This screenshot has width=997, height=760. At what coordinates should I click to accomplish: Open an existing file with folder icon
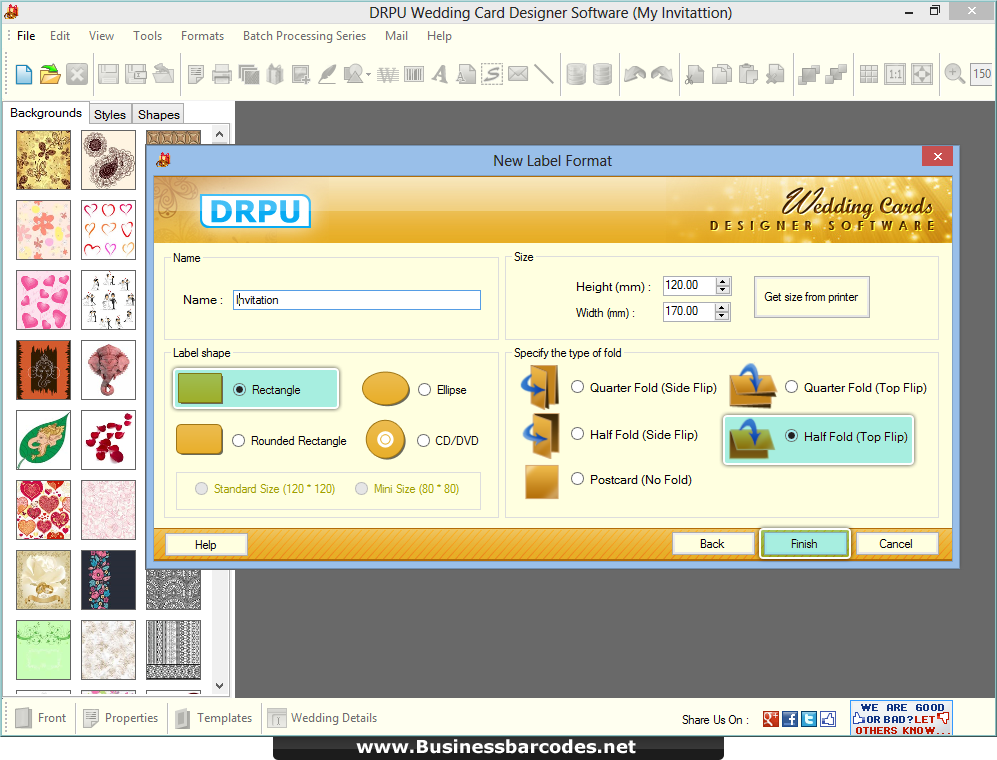tap(50, 74)
